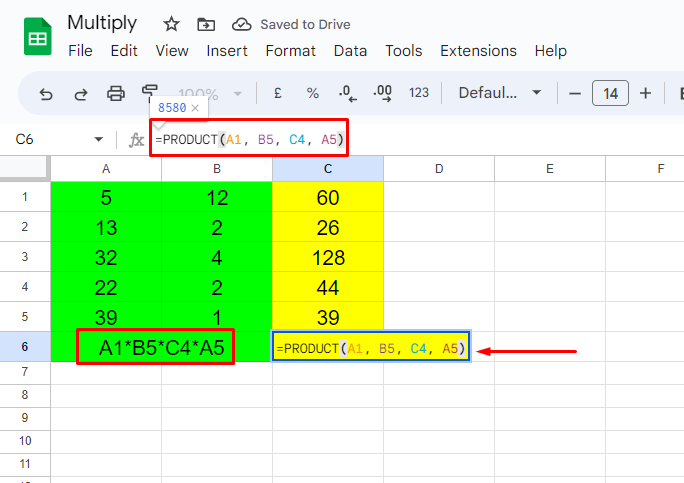Screen dimensions: 684x483
Task: Select cell C5 with value 39
Action: pos(328,317)
